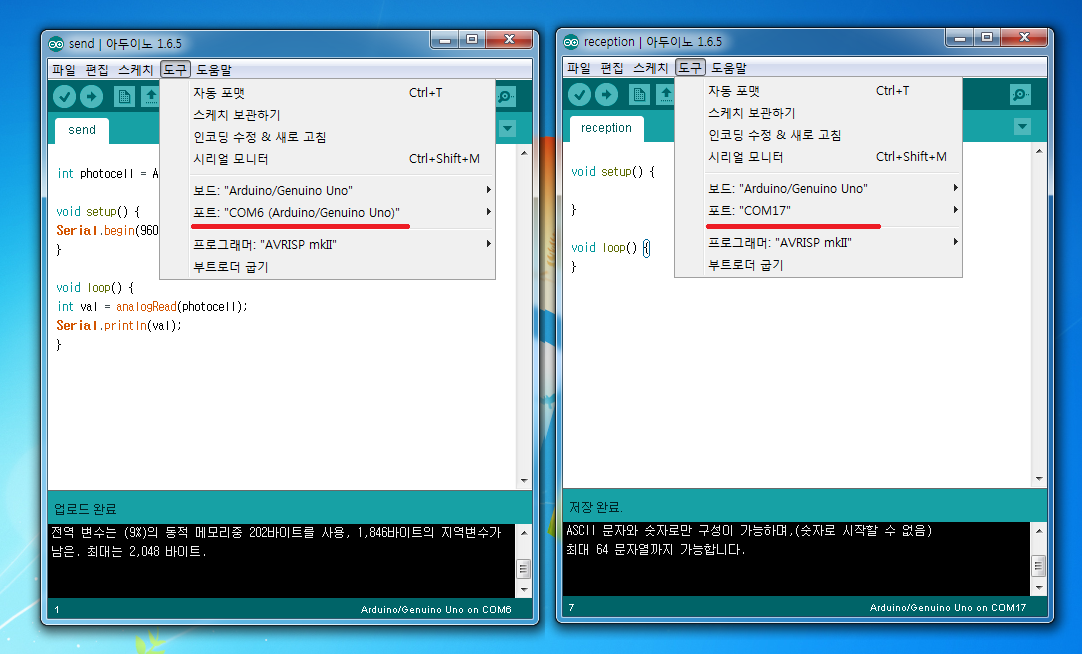Click the reception console scrollbar down arrow
The height and width of the screenshot is (654, 1082).
(1039, 588)
